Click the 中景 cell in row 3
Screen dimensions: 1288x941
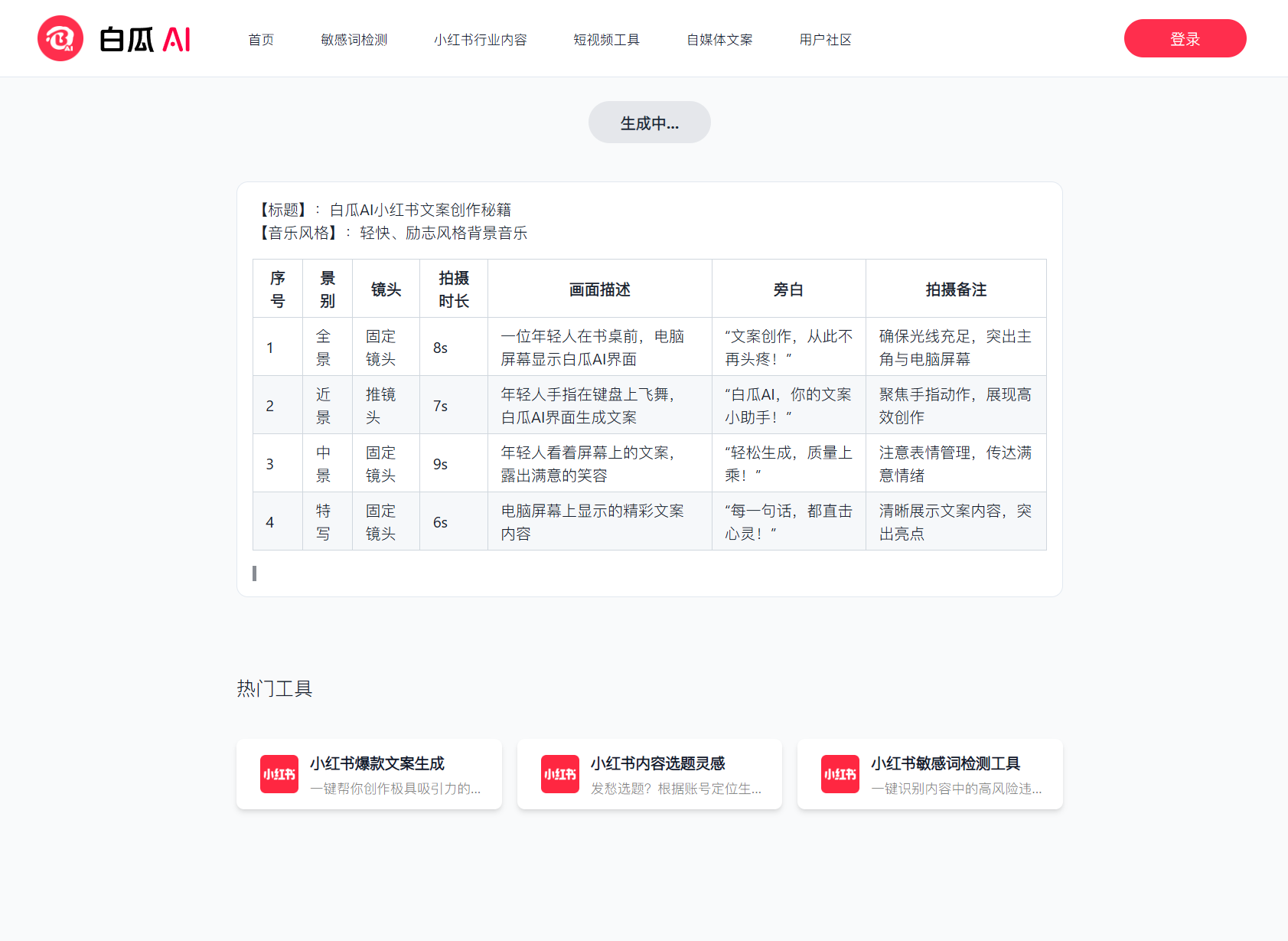click(328, 464)
